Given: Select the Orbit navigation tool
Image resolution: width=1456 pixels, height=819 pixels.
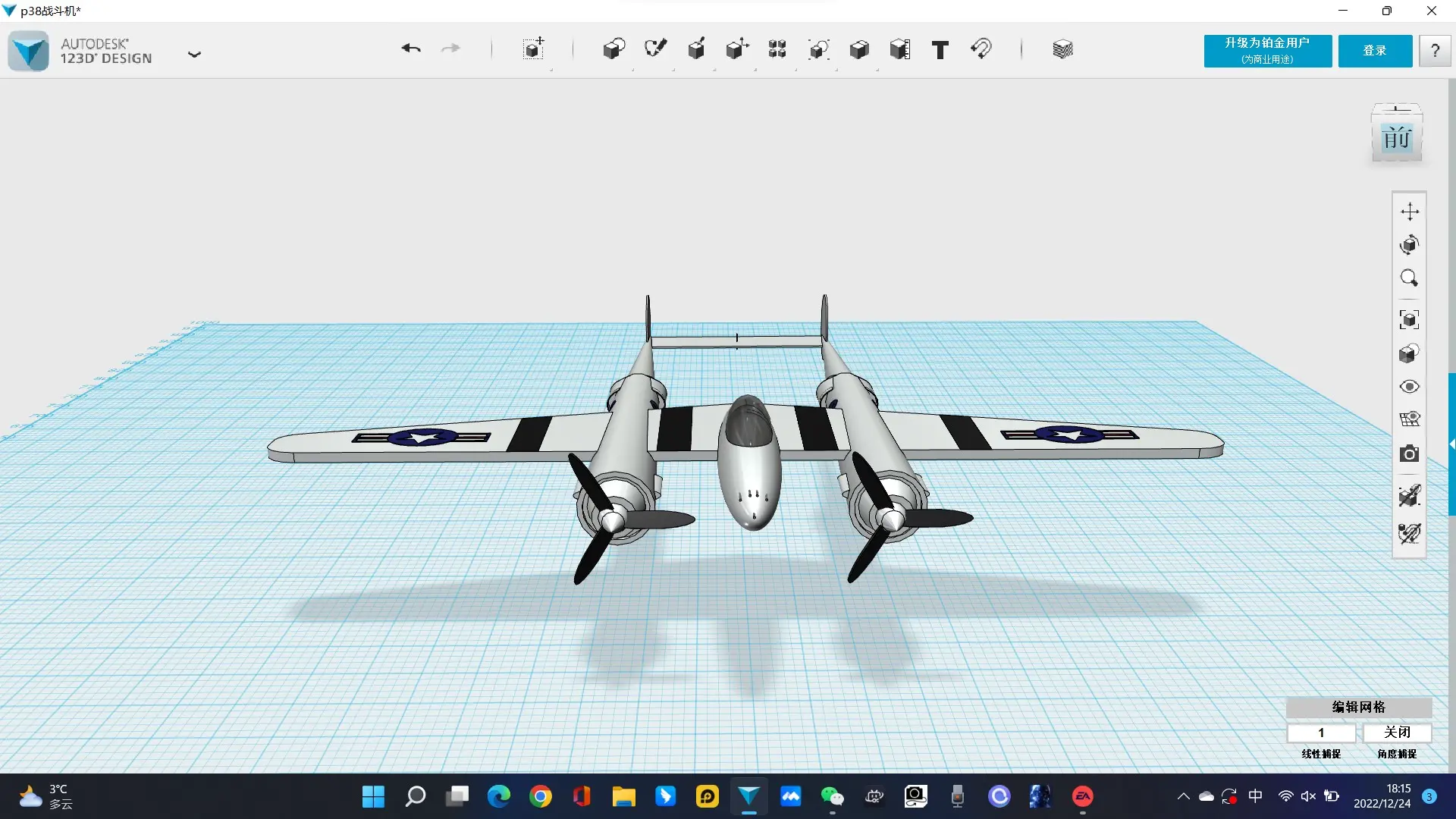Looking at the screenshot, I should coord(1410,245).
